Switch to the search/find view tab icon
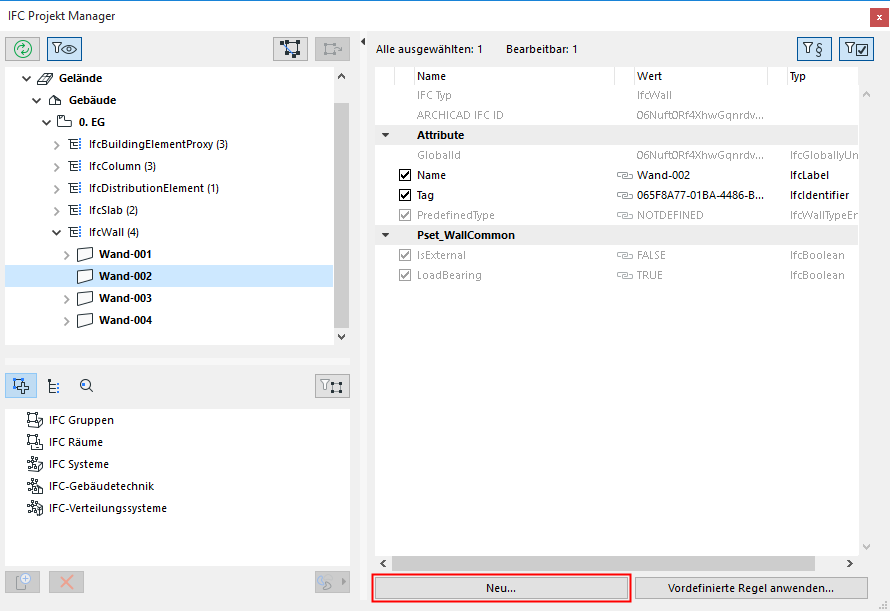The height and width of the screenshot is (611, 890). (86, 386)
